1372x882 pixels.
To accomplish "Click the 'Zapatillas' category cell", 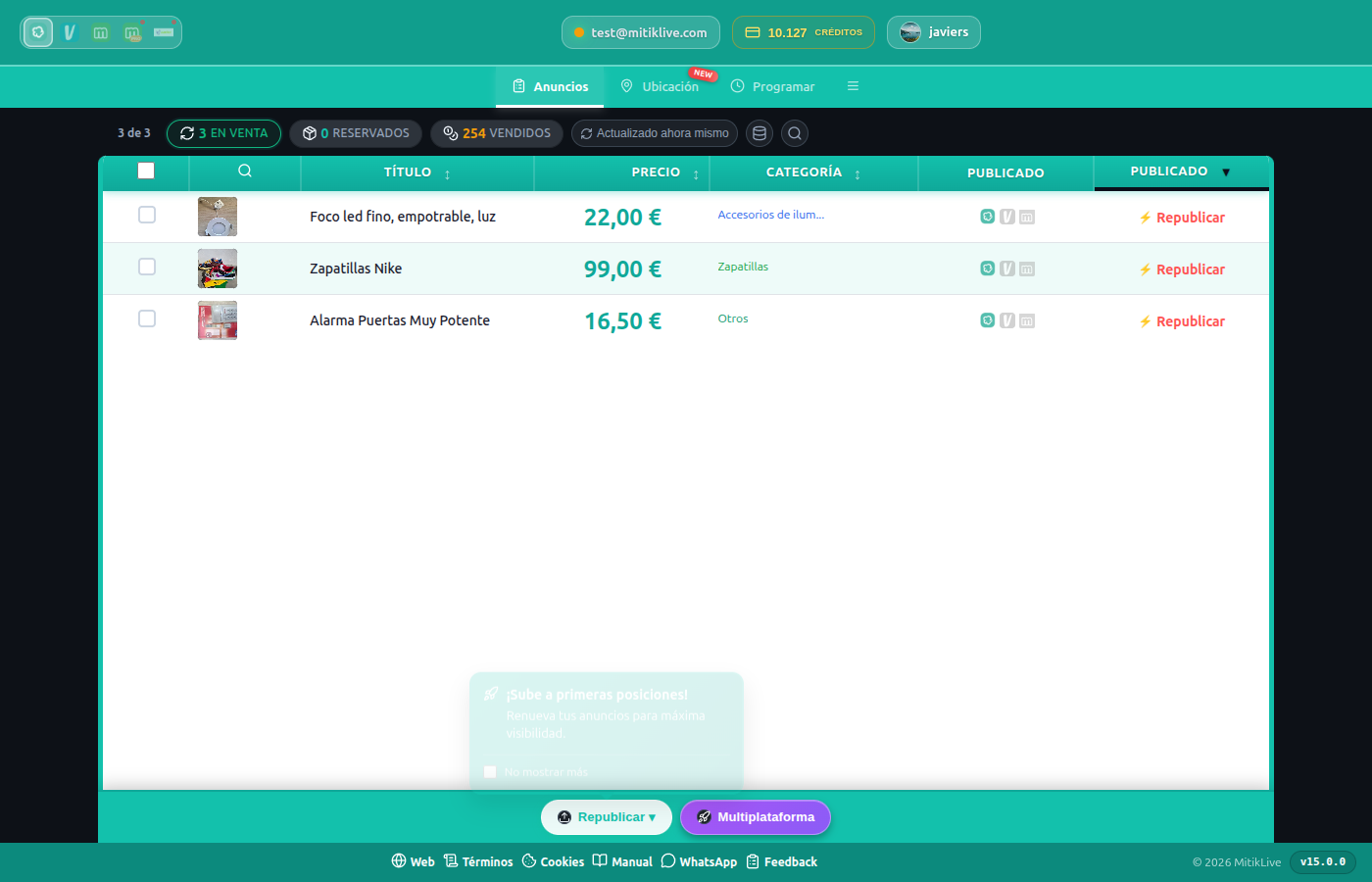I will click(743, 267).
